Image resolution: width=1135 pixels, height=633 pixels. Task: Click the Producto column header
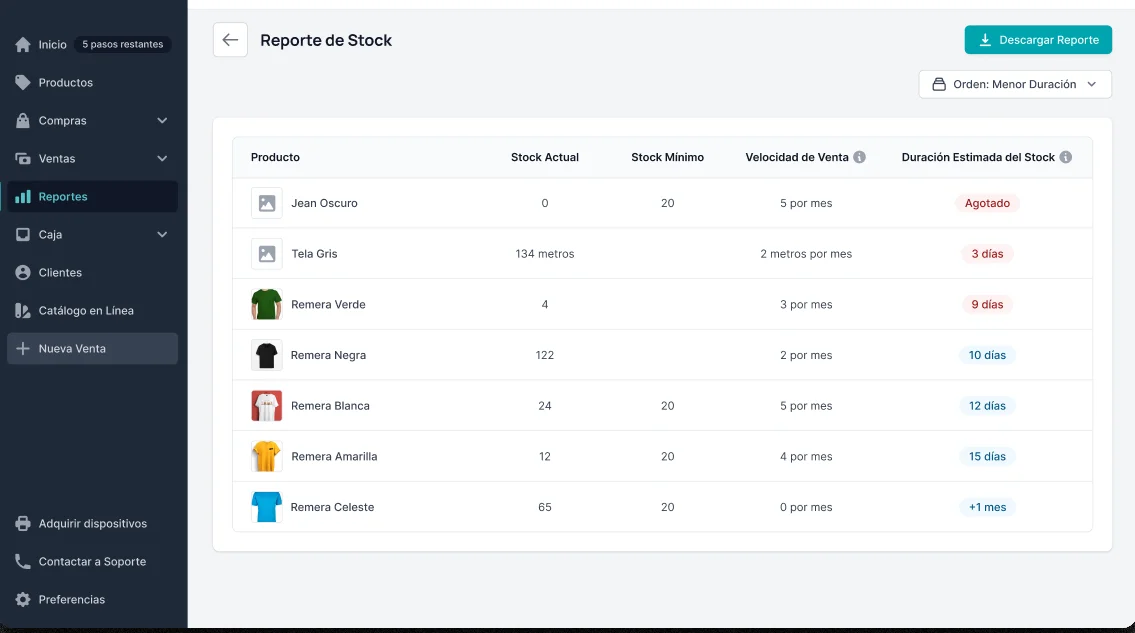click(x=275, y=157)
